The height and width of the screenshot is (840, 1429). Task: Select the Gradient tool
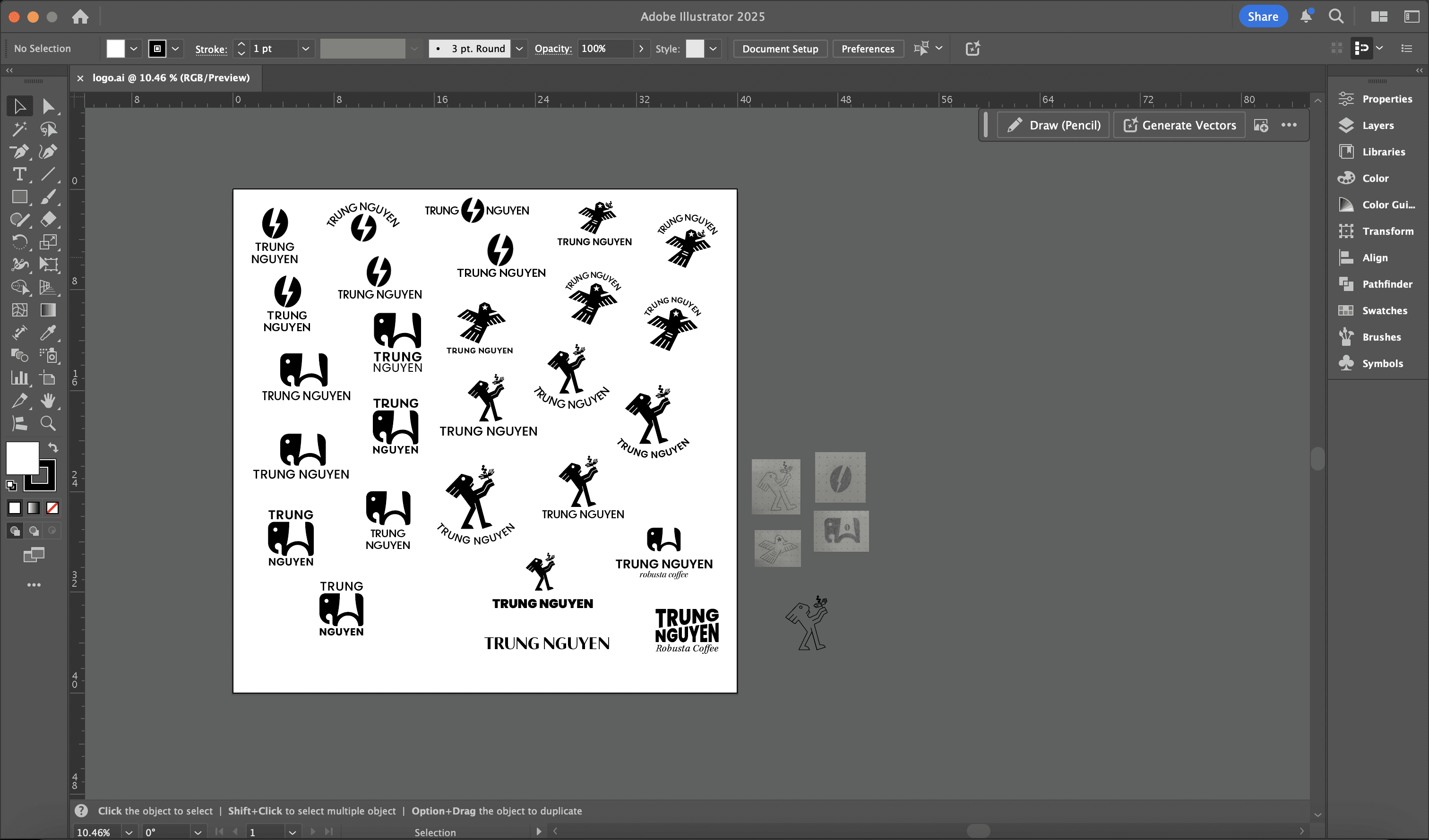48,310
